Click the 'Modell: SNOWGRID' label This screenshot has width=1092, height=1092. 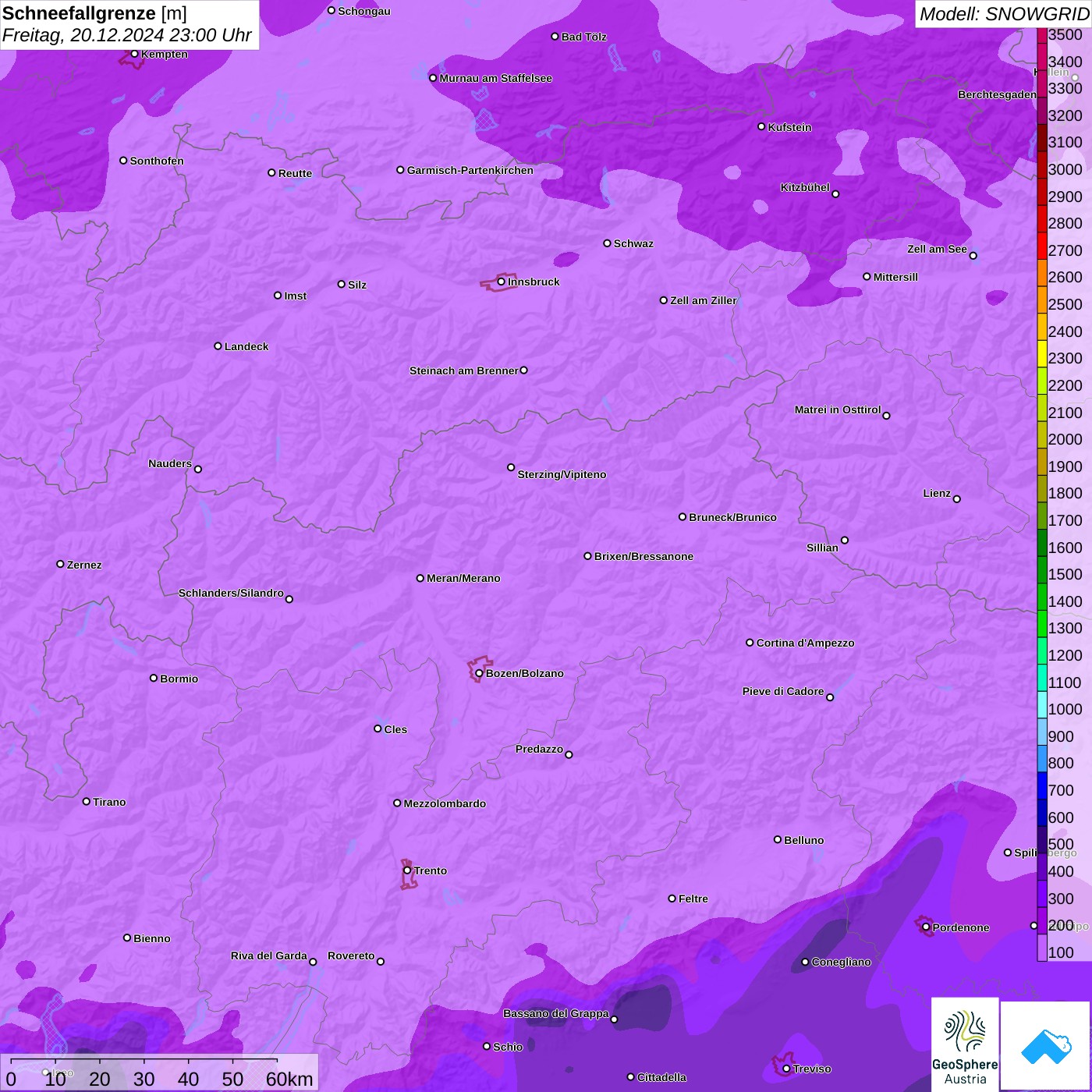tap(1004, 14)
